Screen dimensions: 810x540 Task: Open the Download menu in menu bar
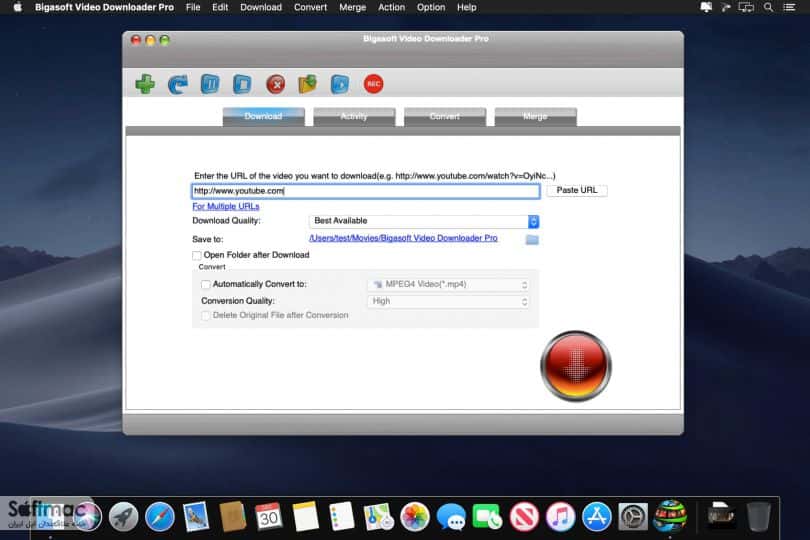(261, 7)
